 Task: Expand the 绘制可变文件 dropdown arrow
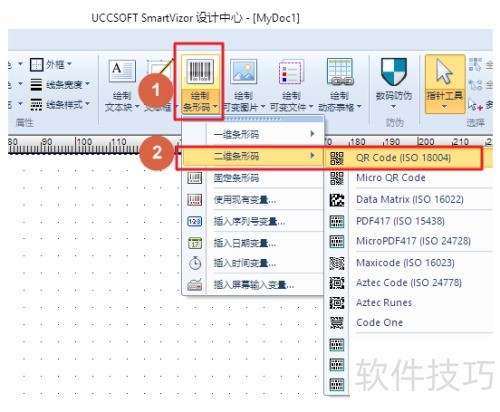click(x=311, y=107)
